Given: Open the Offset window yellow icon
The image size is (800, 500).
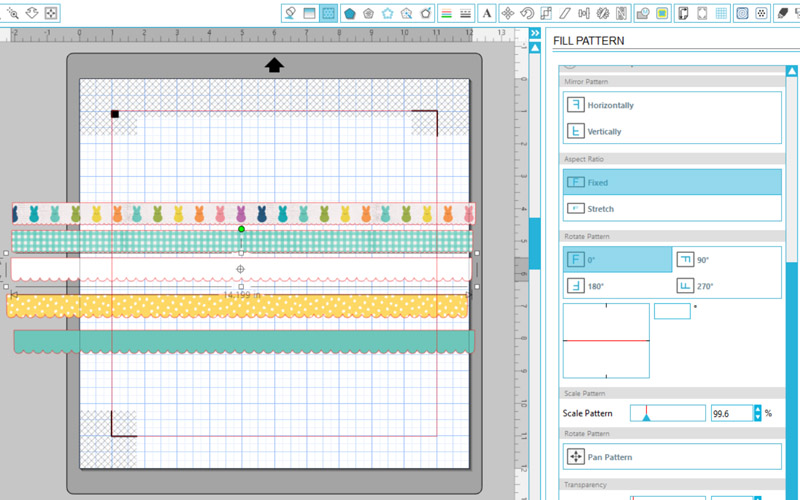Looking at the screenshot, I should click(662, 13).
